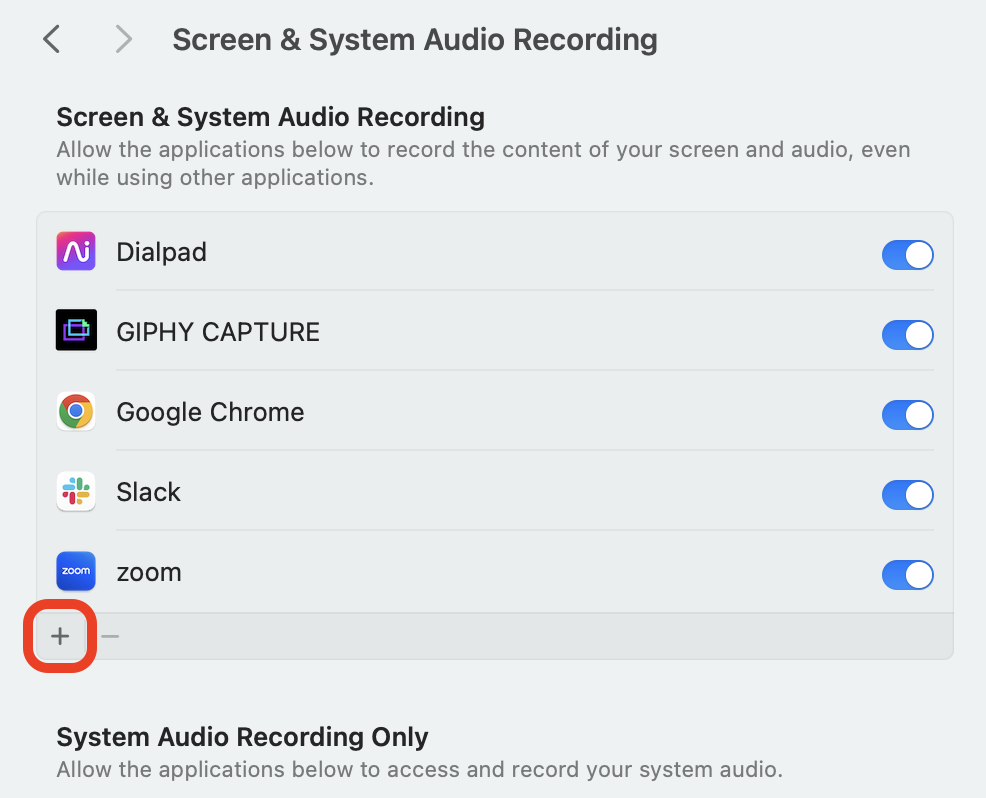Click the System Audio Recording Only heading
The image size is (986, 798).
(243, 737)
